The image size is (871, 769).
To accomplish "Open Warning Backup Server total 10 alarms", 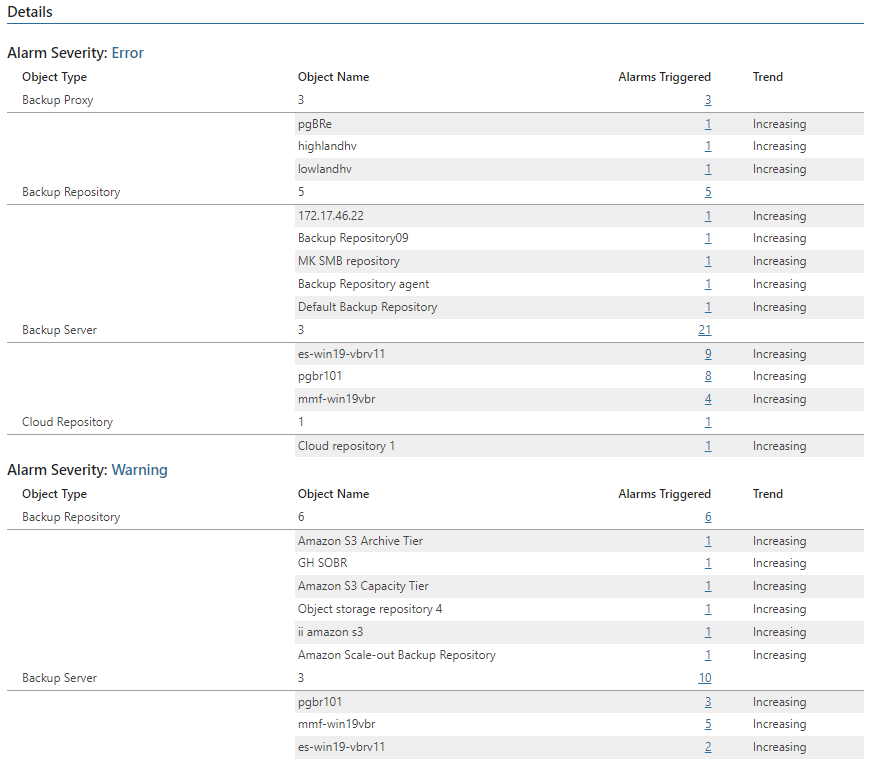I will click(704, 678).
